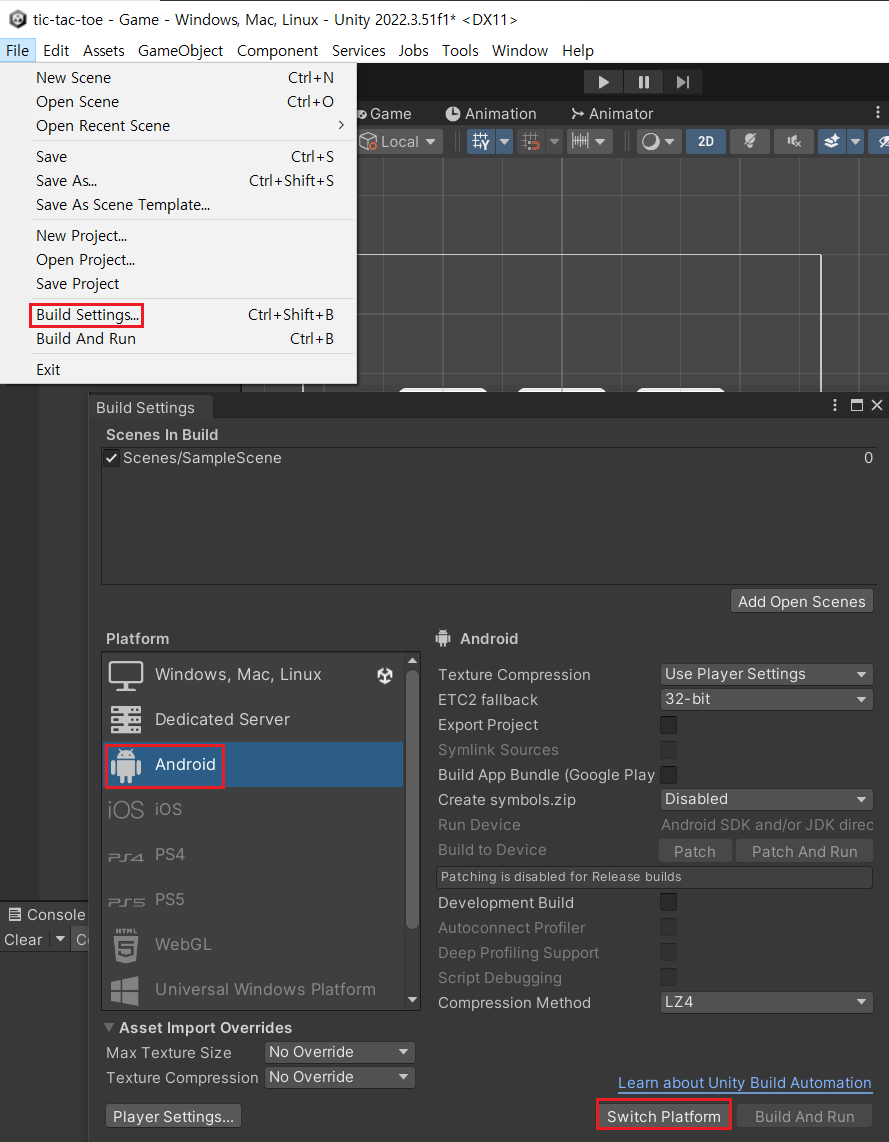Enable the Export Project checkbox
Screen dimensions: 889x1142
pyautogui.click(x=668, y=725)
